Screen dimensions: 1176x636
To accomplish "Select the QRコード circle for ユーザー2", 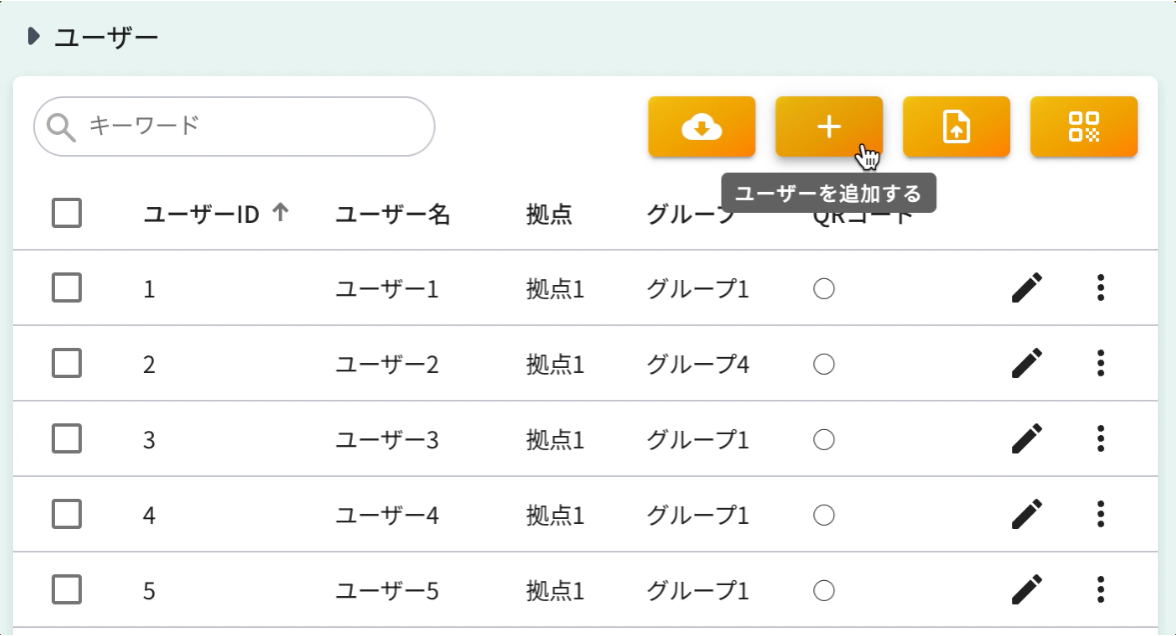I will point(822,363).
